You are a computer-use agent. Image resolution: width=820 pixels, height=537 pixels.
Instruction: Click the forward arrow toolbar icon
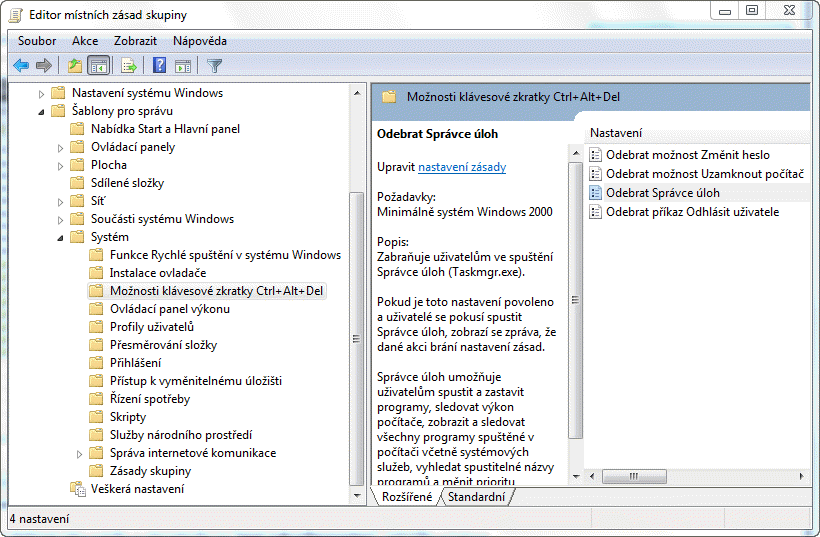pyautogui.click(x=43, y=66)
